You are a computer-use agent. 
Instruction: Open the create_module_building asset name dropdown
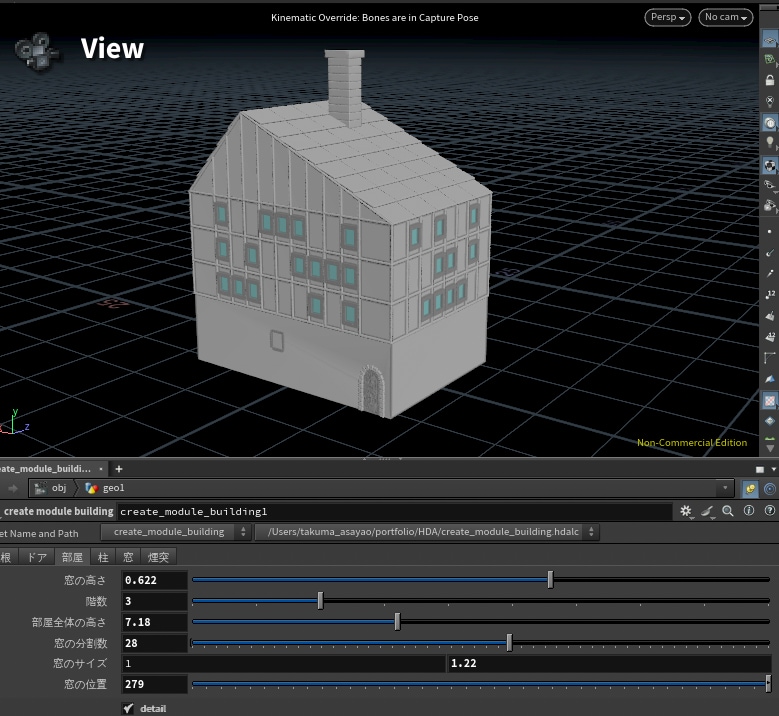point(175,532)
